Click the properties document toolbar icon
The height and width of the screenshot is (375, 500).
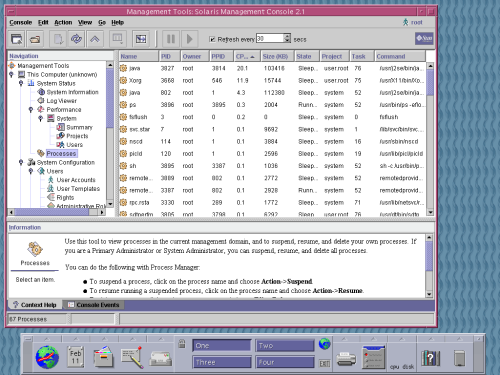58,39
